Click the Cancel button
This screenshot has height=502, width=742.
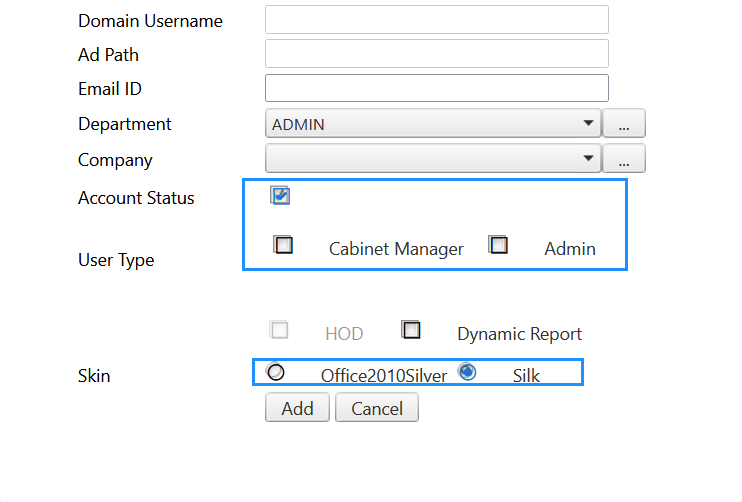(376, 408)
